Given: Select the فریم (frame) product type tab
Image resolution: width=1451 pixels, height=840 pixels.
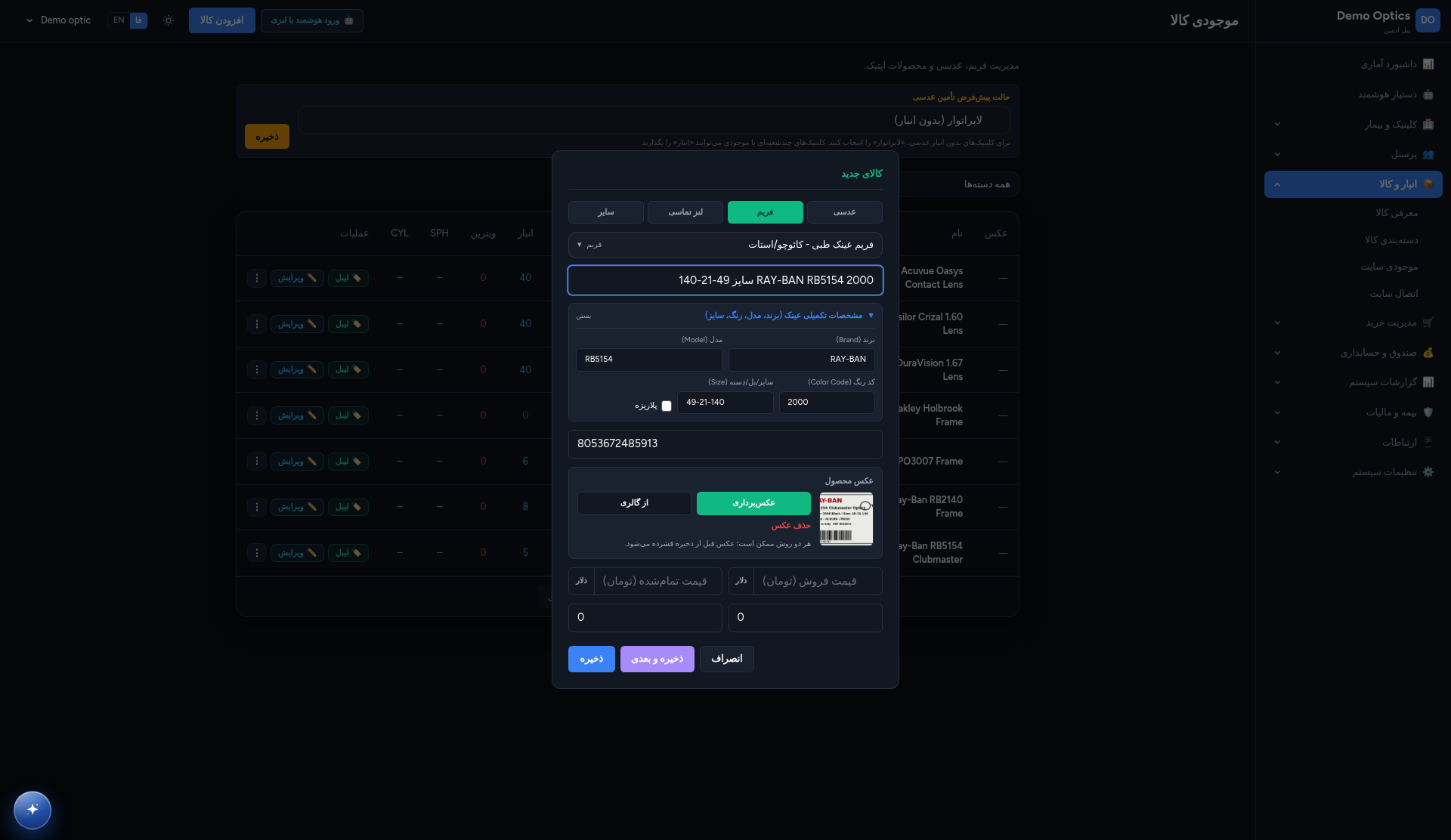Looking at the screenshot, I should tap(766, 212).
